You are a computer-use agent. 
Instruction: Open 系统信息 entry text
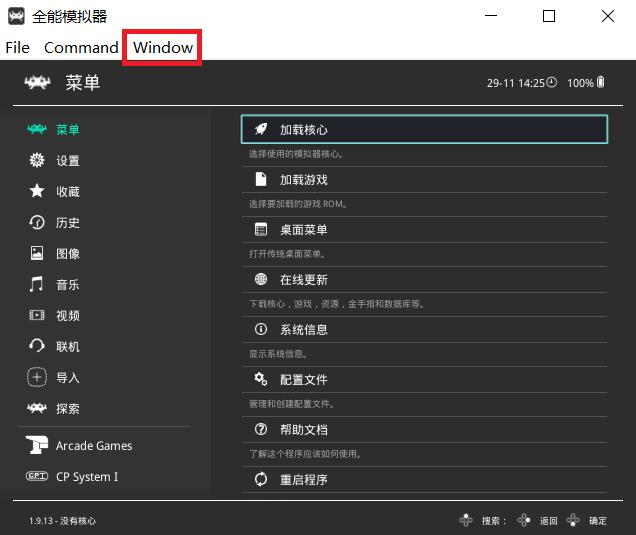pos(304,330)
